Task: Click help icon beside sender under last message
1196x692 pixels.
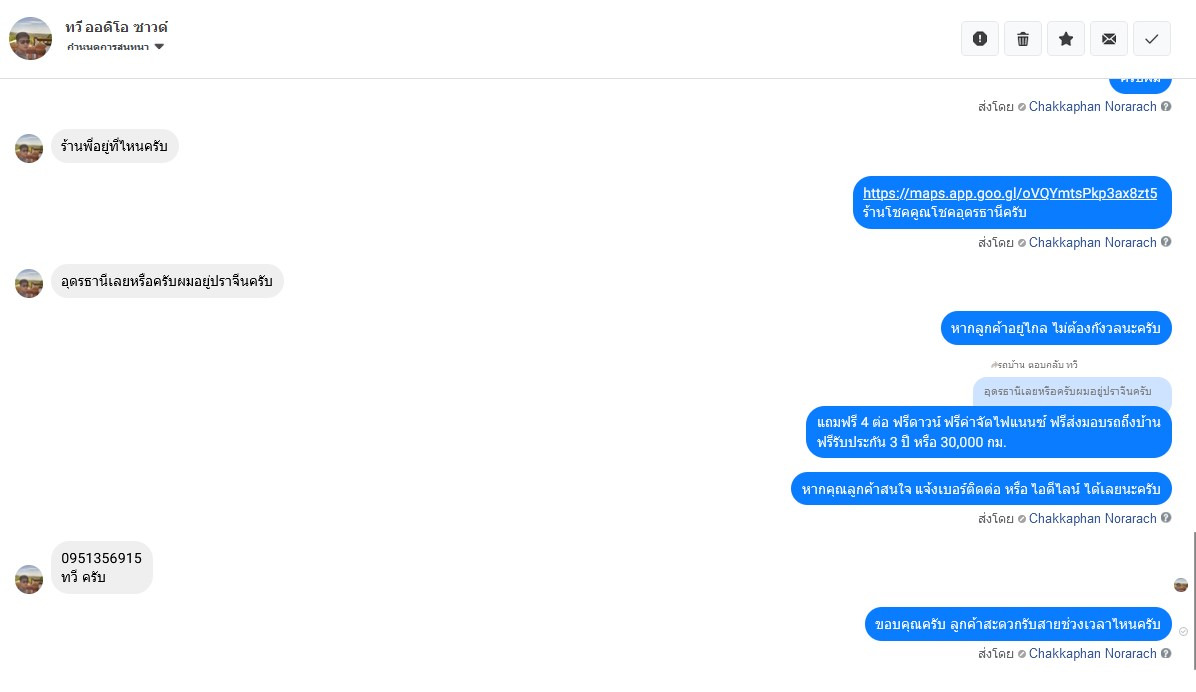Action: pyautogui.click(x=1166, y=654)
